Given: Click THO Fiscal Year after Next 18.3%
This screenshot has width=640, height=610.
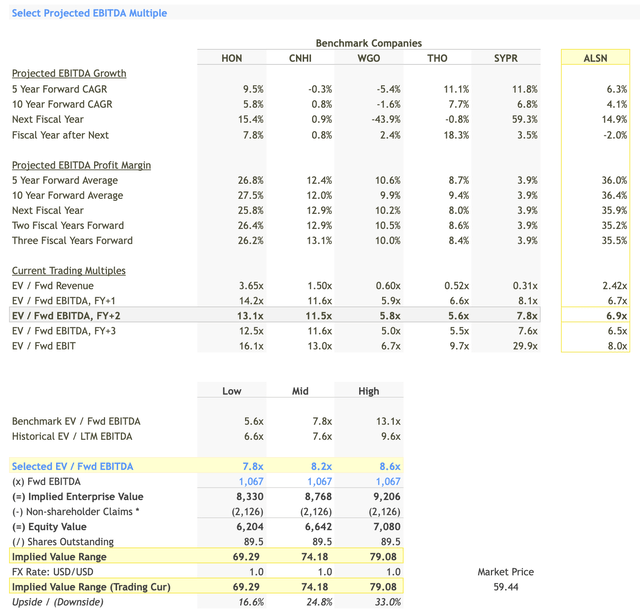Looking at the screenshot, I should pyautogui.click(x=456, y=135).
